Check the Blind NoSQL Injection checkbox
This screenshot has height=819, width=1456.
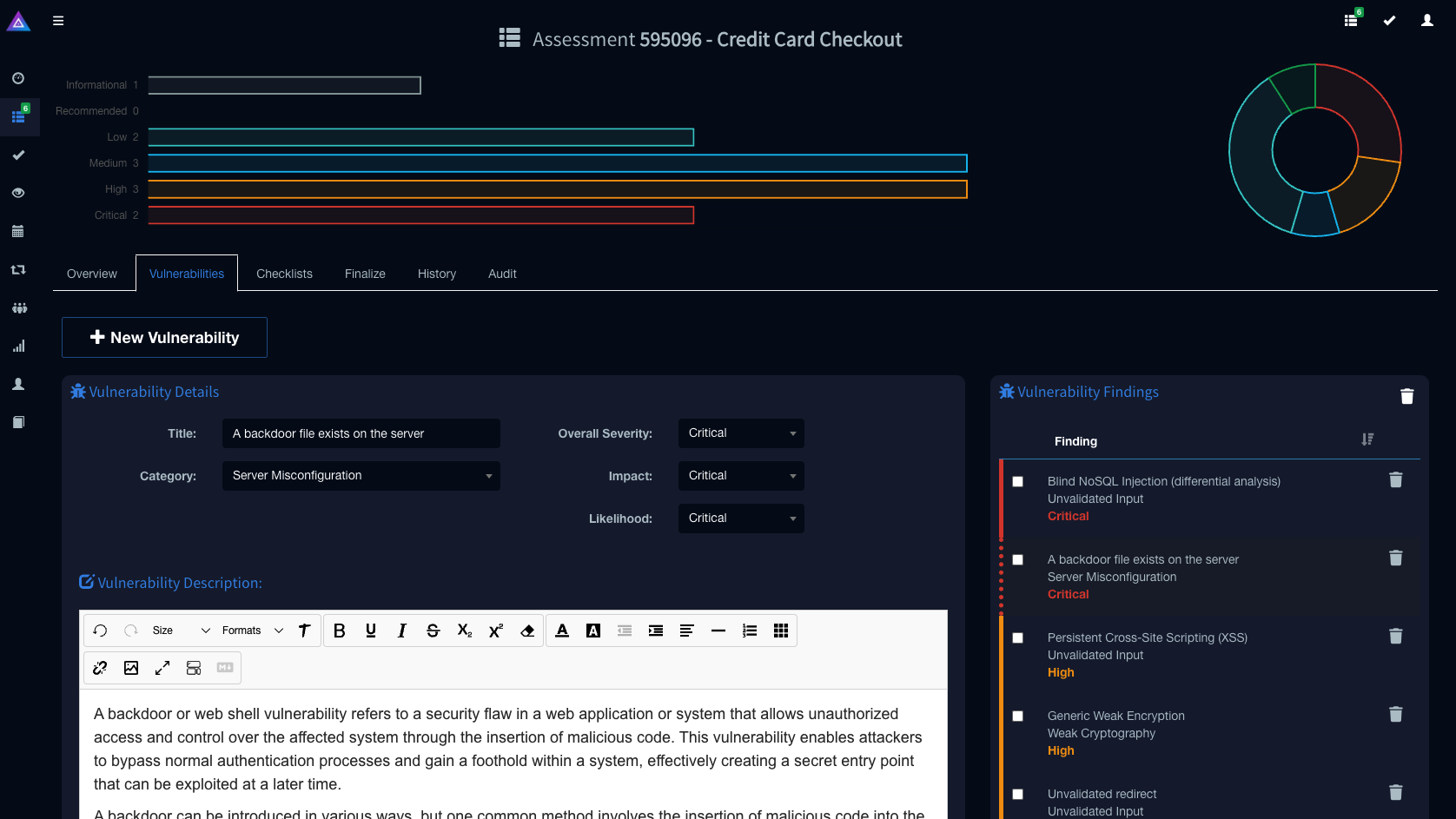coord(1018,482)
